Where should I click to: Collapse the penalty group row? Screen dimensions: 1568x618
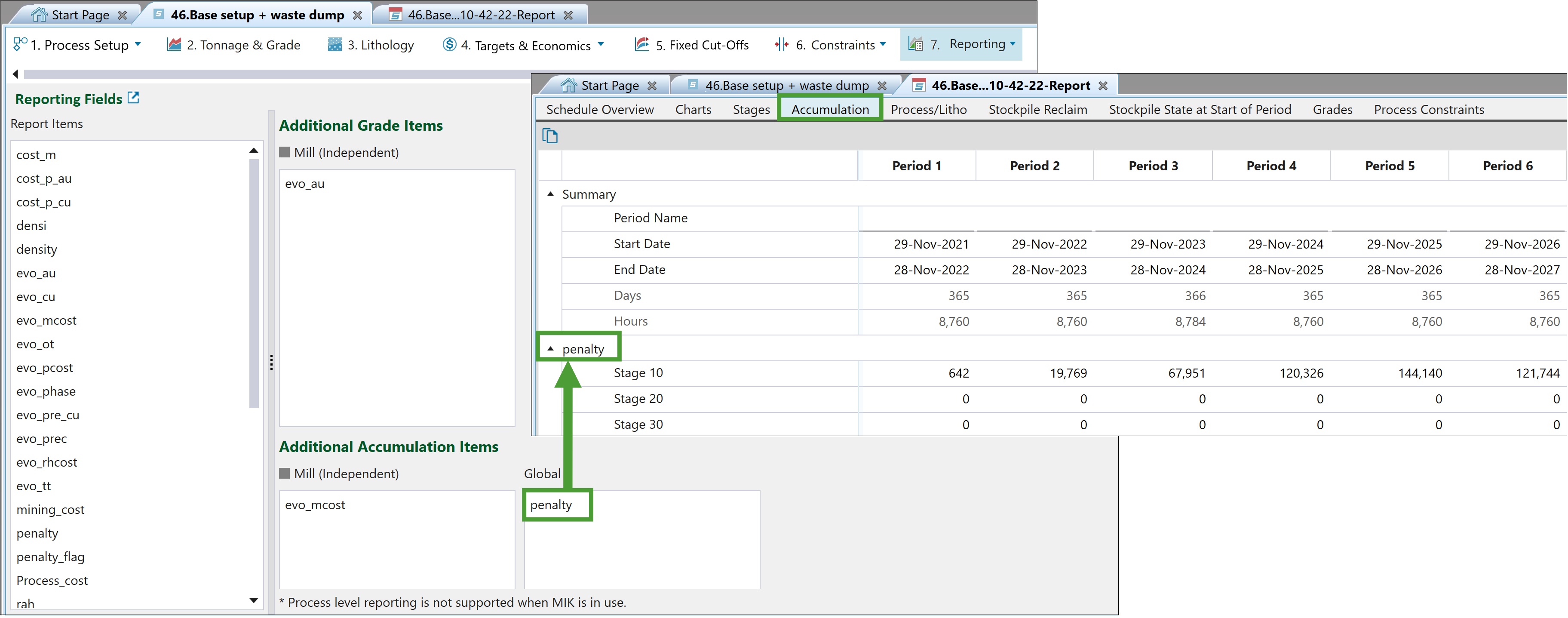coord(550,348)
